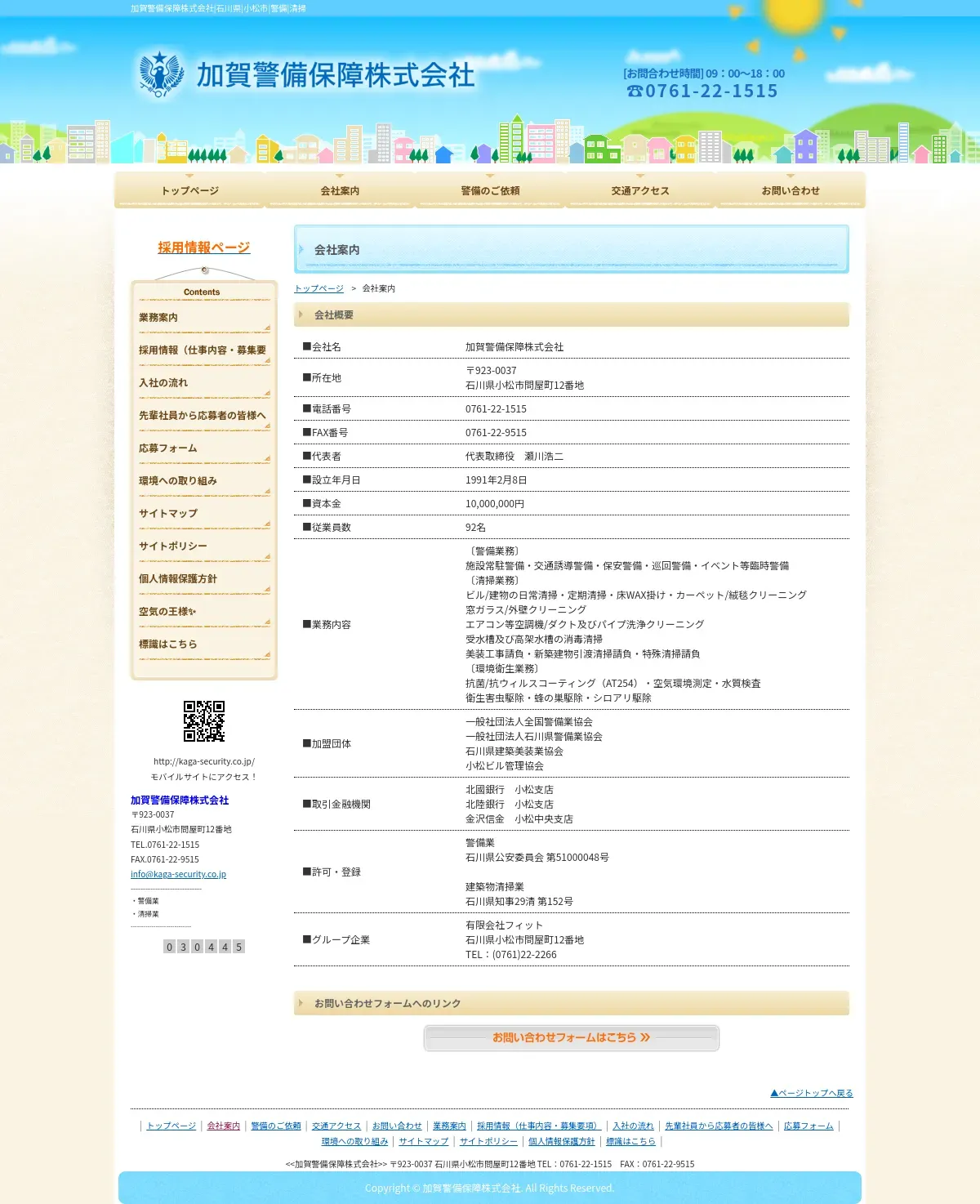Viewport: 980px width, 1204px height.
Task: Select 個人情報保護方針 in the Contents menu
Action: 204,579
